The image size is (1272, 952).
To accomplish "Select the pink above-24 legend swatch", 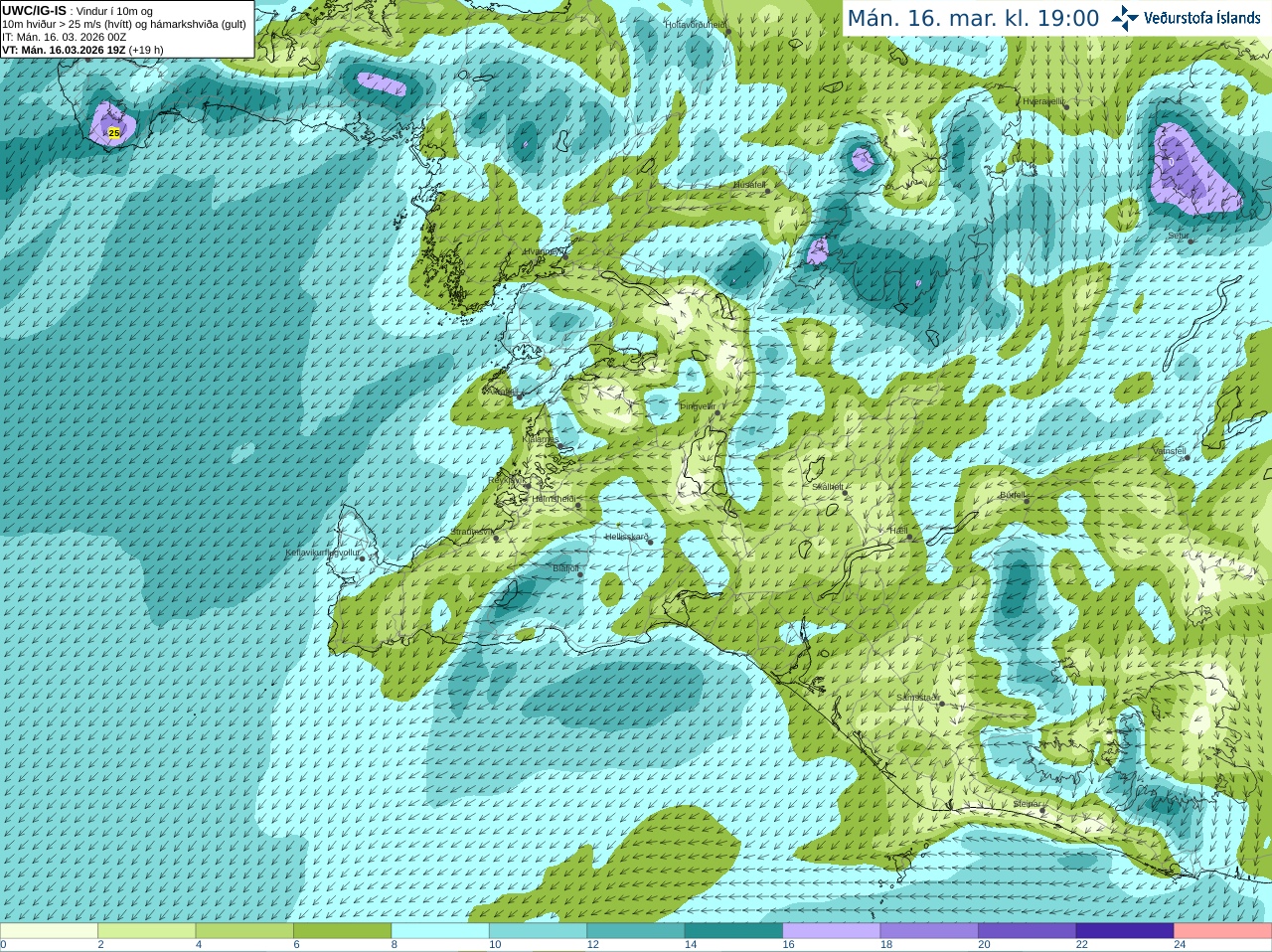I will click(1223, 931).
